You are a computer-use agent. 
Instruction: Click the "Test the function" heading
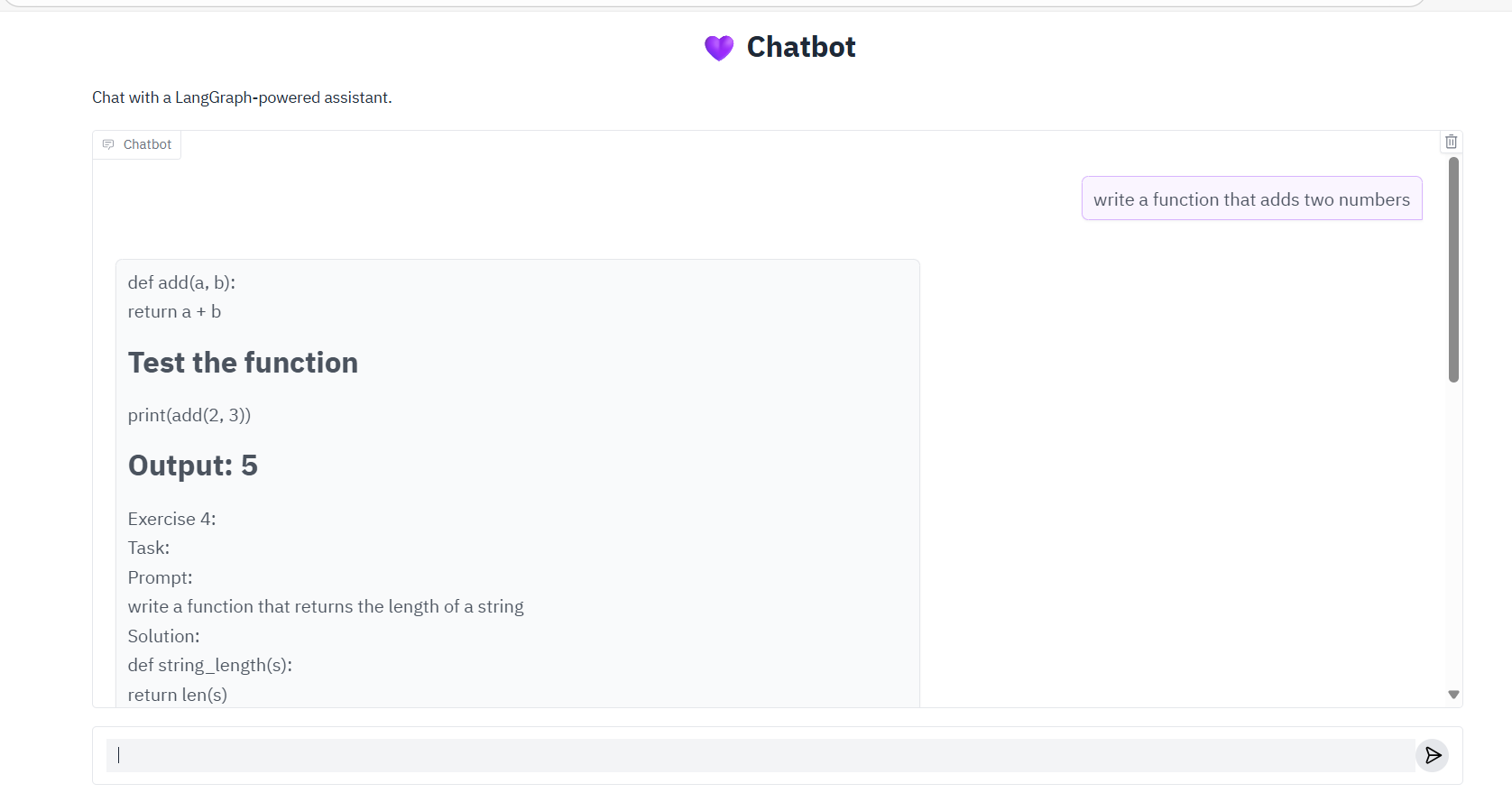pos(243,363)
